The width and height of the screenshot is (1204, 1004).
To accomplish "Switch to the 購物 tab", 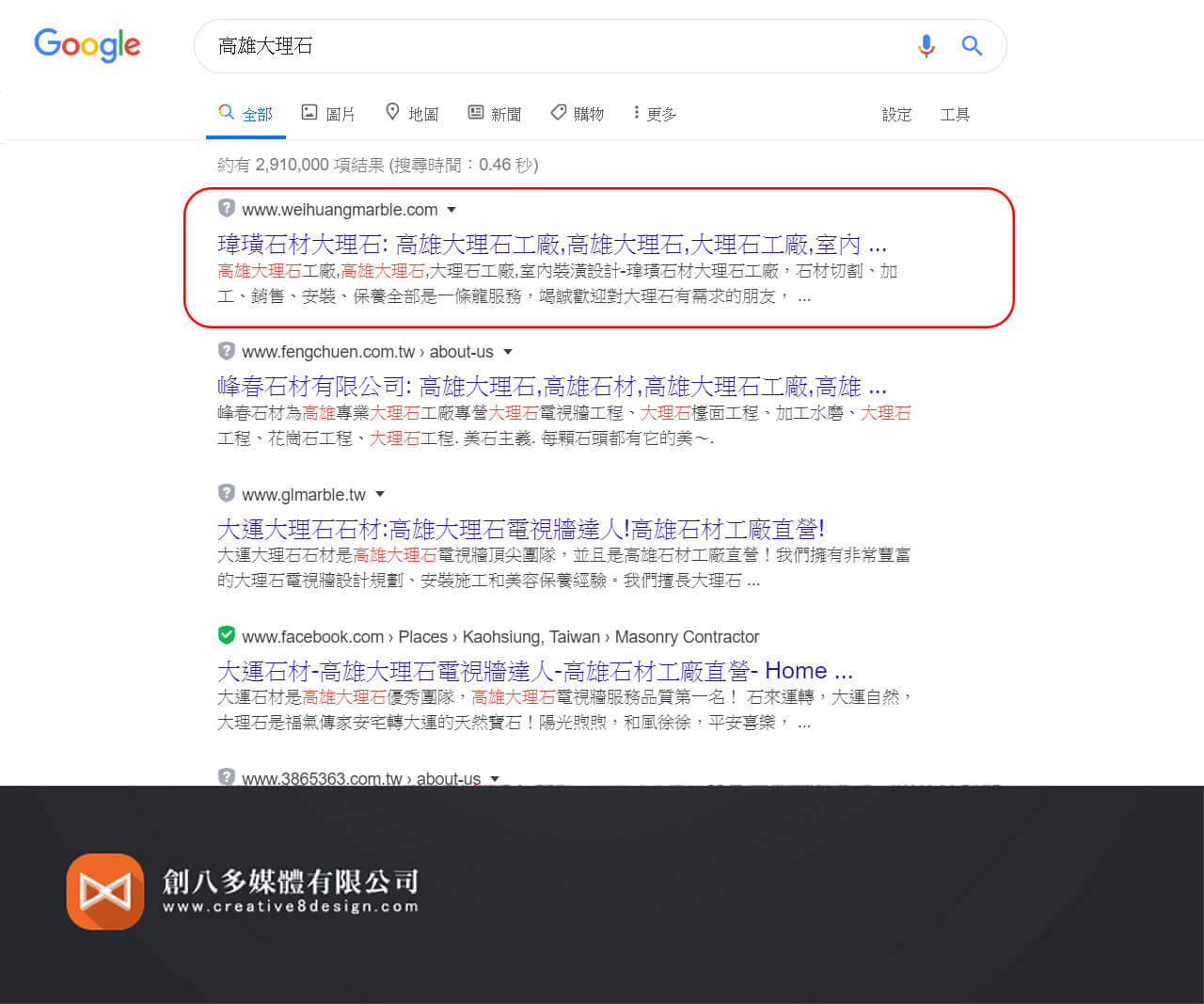I will [x=578, y=114].
